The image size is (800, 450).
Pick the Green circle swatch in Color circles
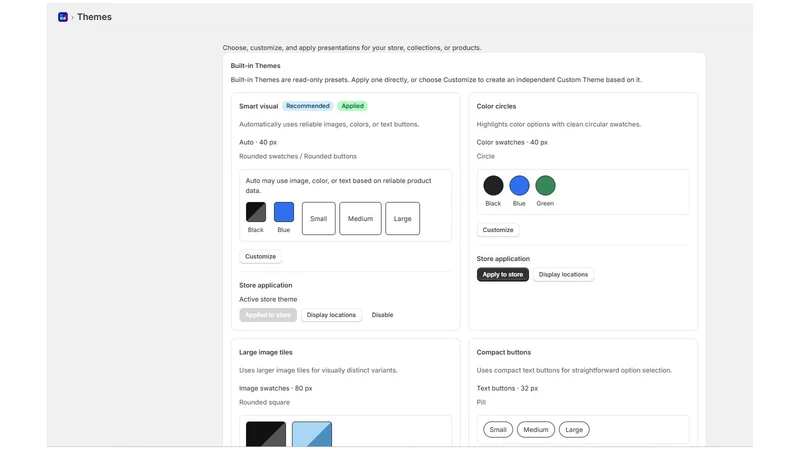click(545, 185)
